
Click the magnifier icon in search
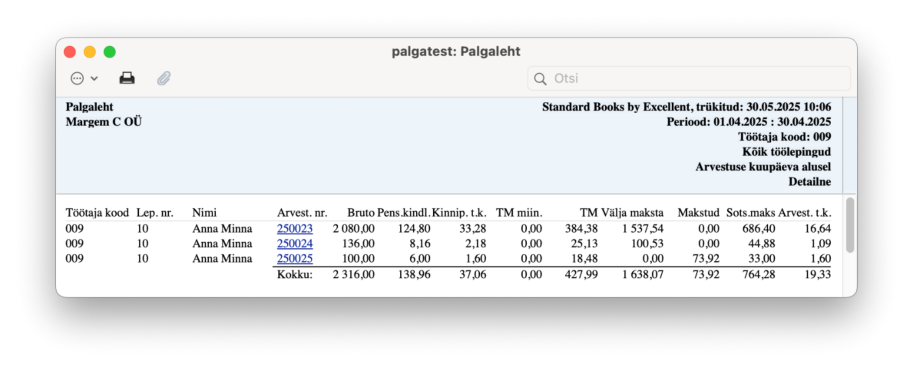pyautogui.click(x=540, y=79)
